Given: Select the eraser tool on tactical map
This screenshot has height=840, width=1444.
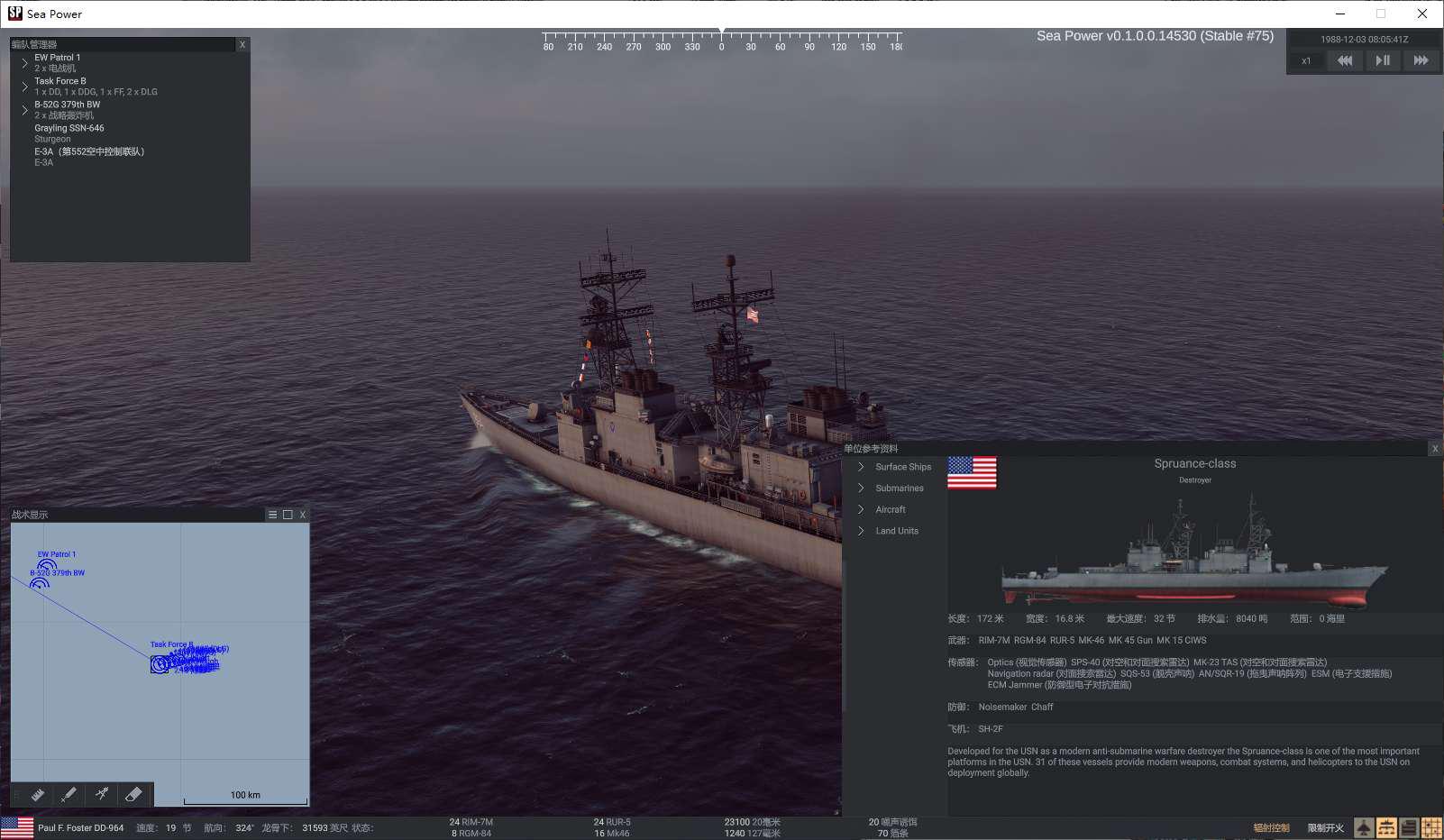Looking at the screenshot, I should (133, 794).
